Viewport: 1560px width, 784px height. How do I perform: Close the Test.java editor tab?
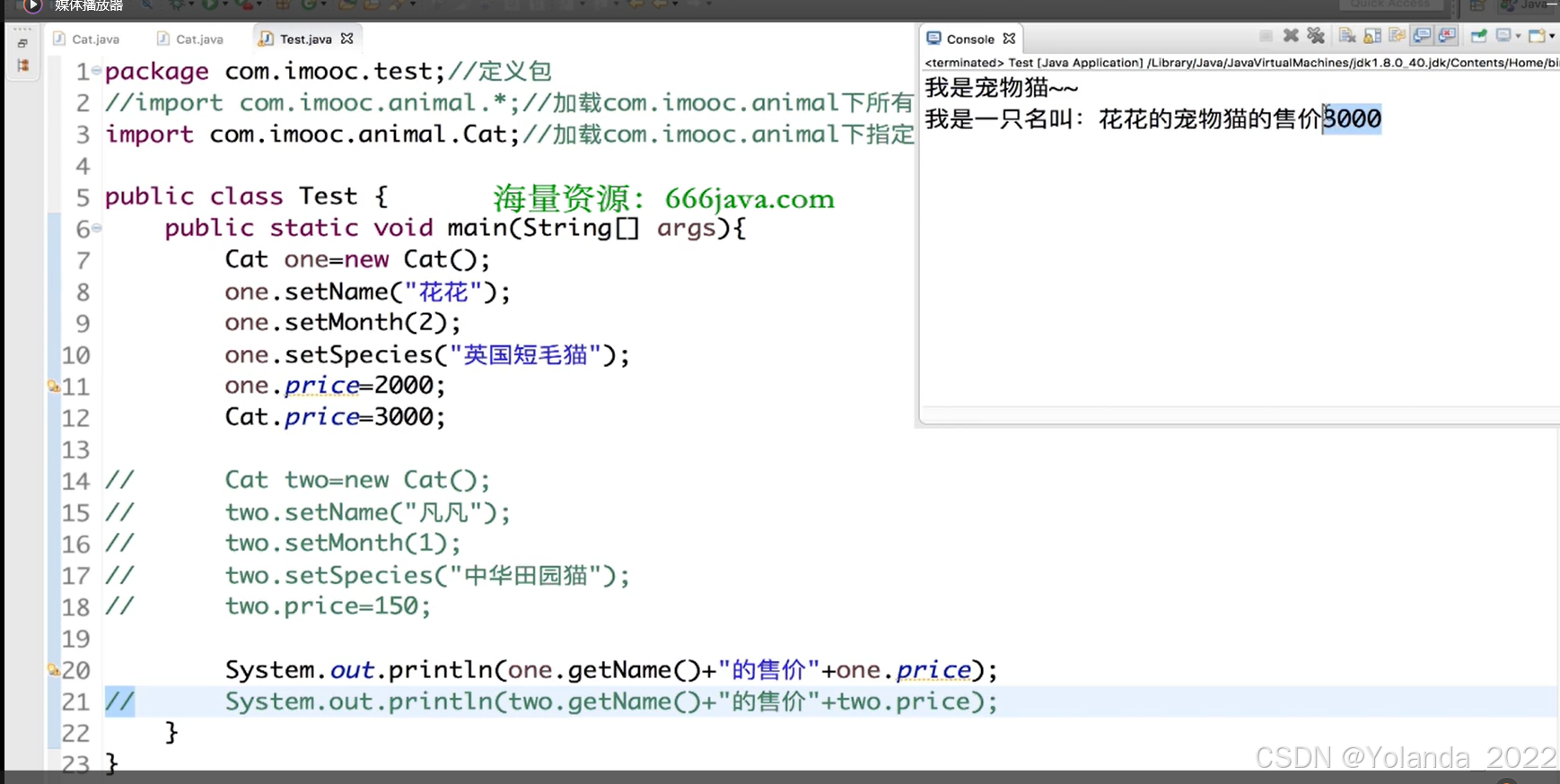point(347,39)
